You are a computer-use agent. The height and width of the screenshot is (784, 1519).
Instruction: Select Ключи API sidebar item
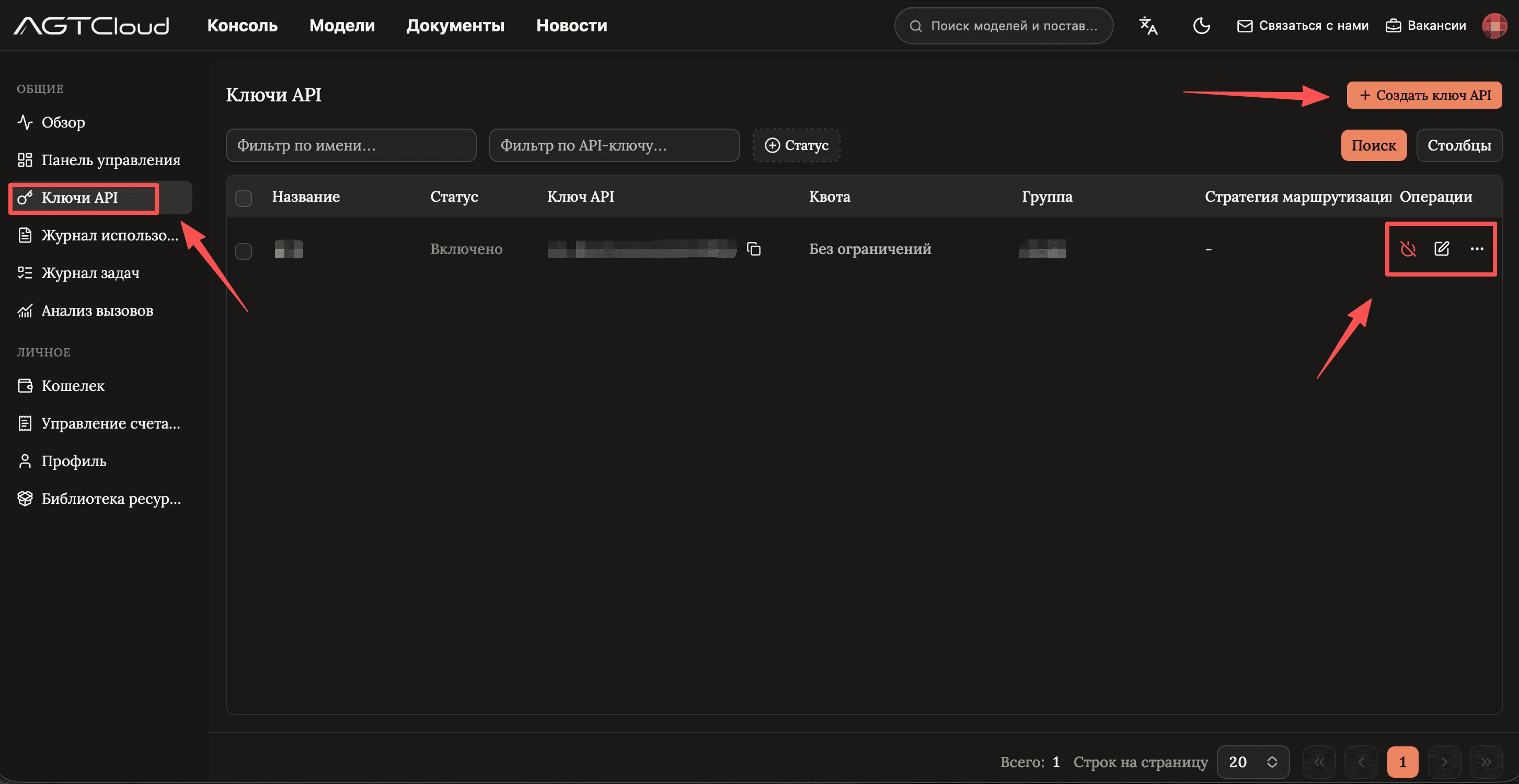point(100,198)
